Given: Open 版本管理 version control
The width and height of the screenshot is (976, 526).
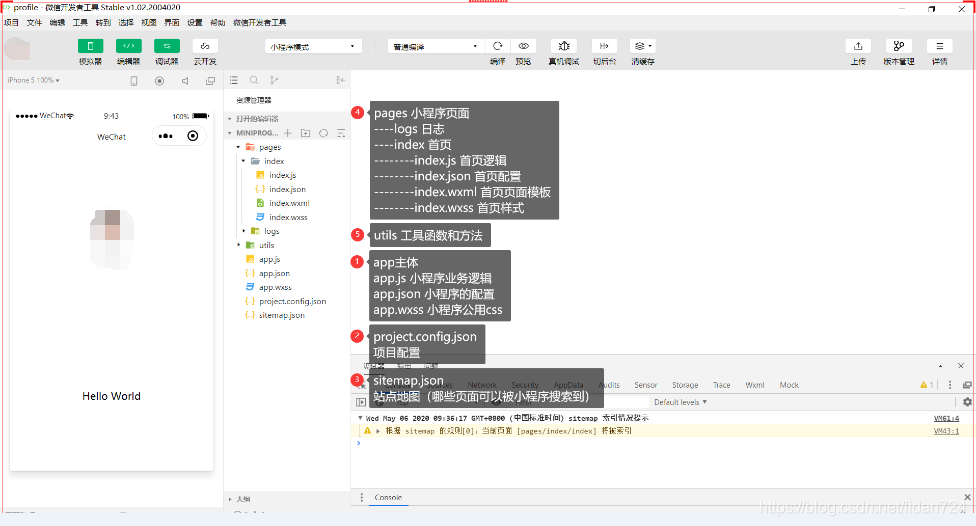Looking at the screenshot, I should point(899,46).
